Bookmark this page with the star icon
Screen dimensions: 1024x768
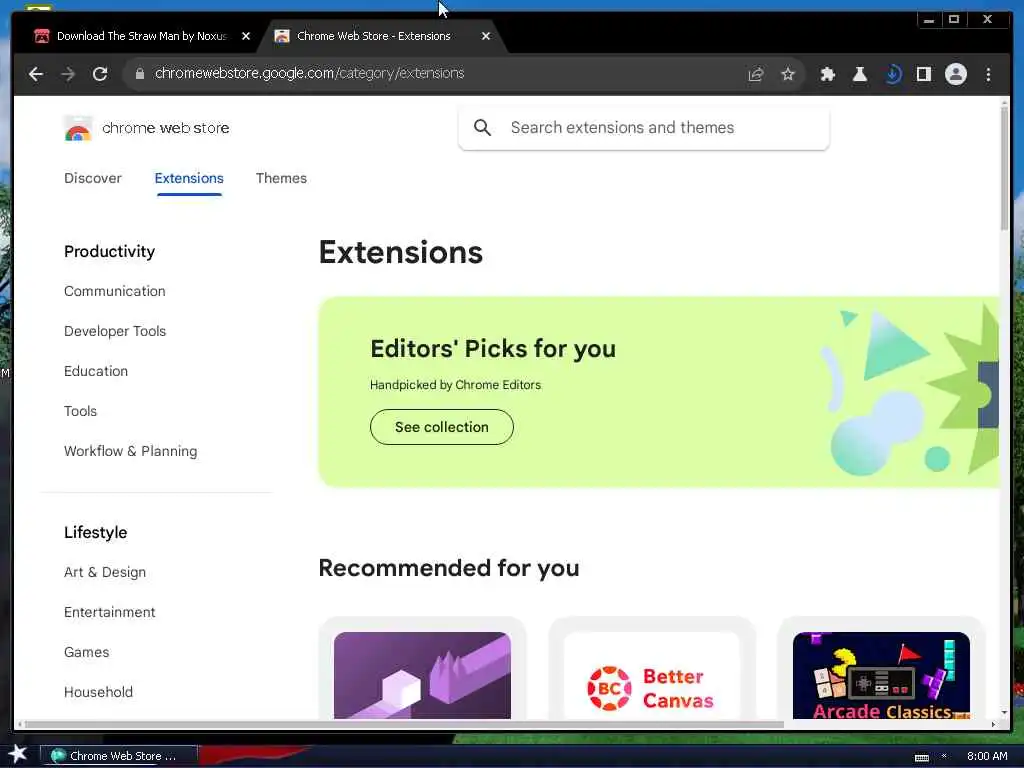point(788,74)
